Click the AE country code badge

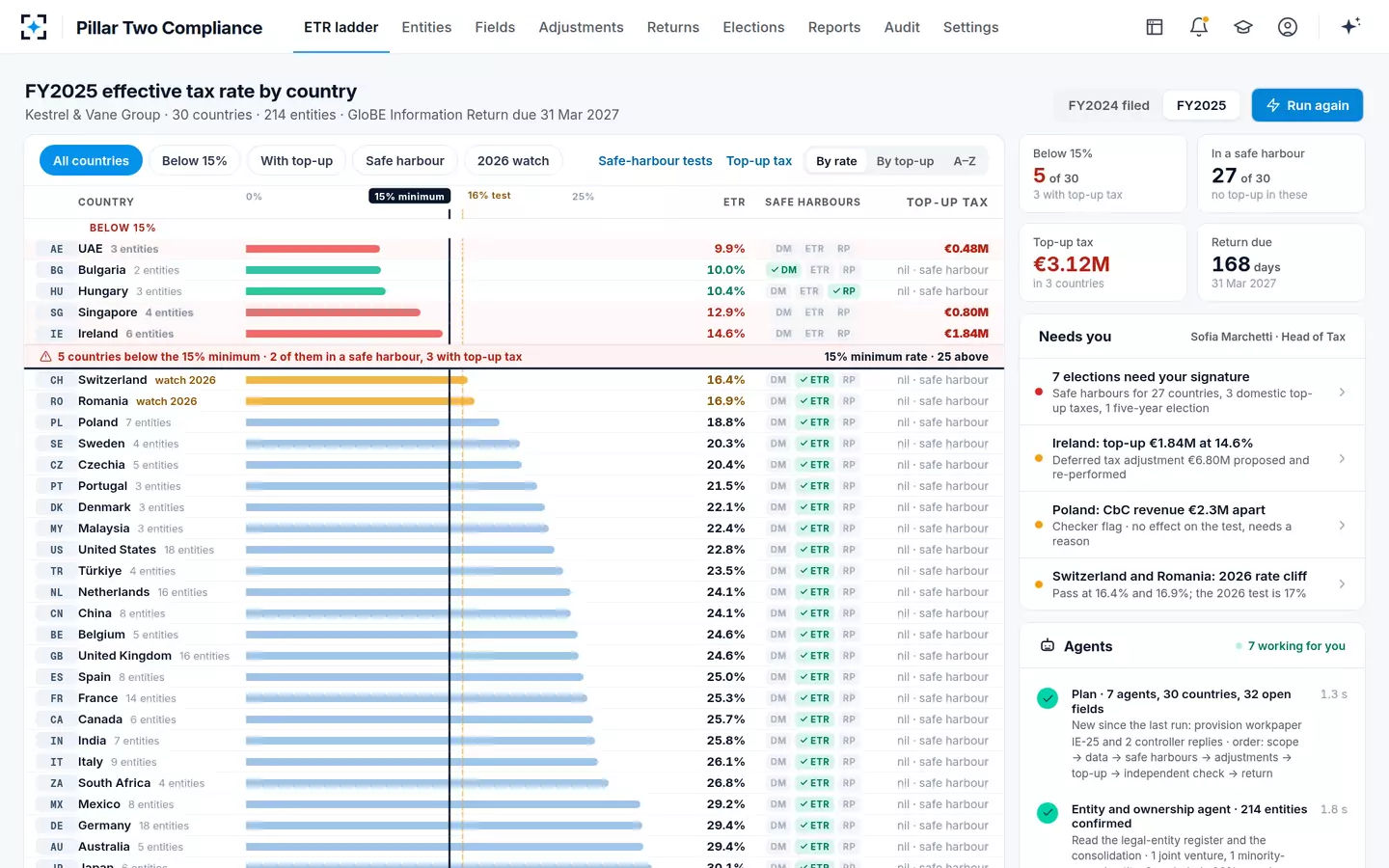point(57,249)
